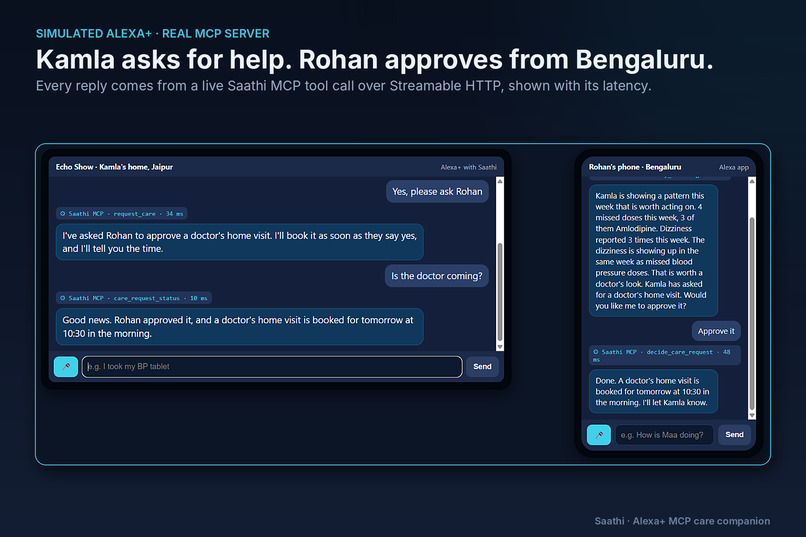Click 'Echo Show · Kamla's home, Jaipur' header
Image resolution: width=806 pixels, height=537 pixels.
pos(114,167)
